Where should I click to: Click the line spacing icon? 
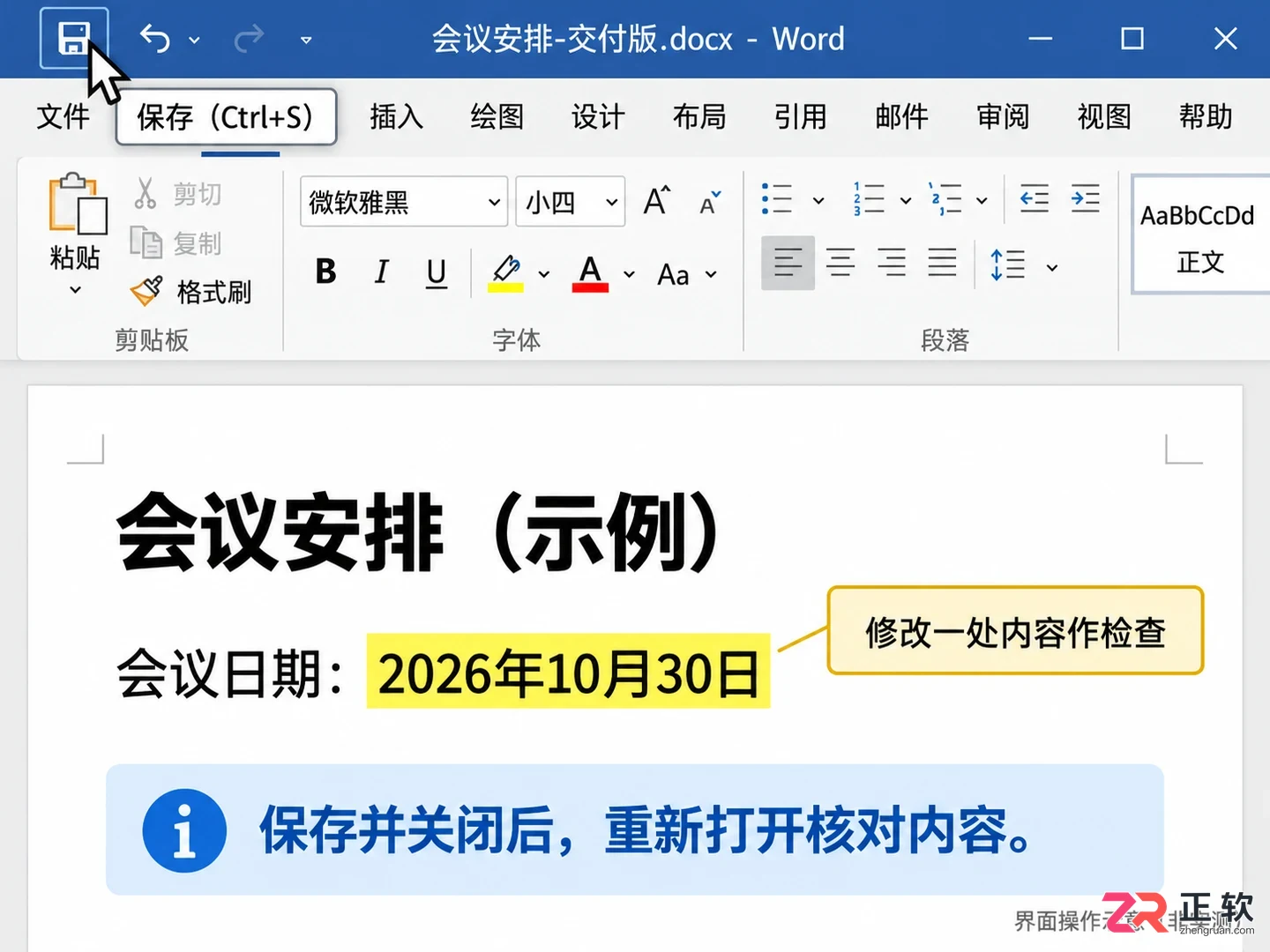coord(1008,264)
